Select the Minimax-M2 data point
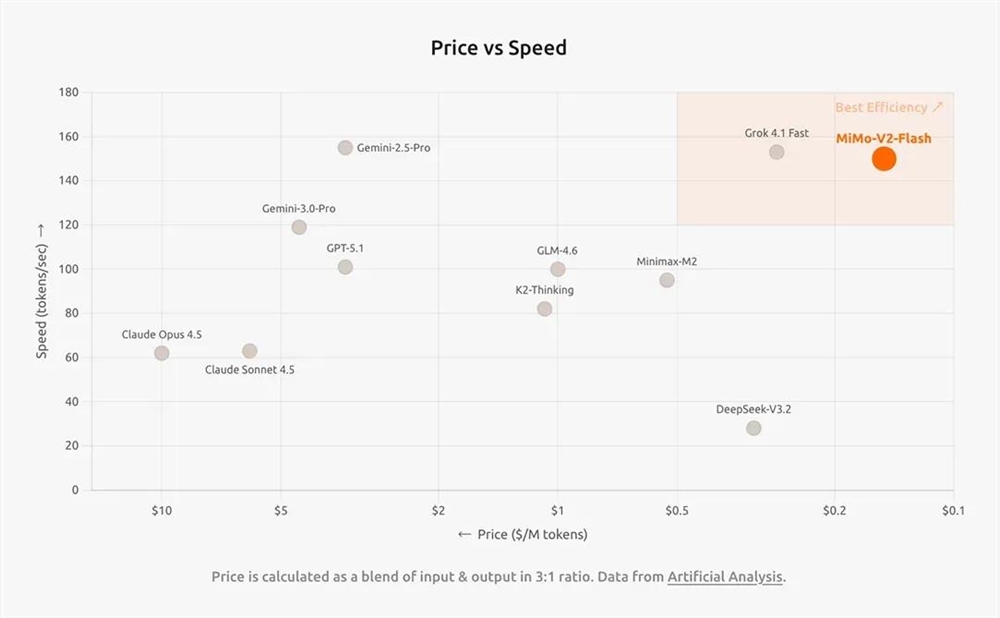 pos(667,280)
